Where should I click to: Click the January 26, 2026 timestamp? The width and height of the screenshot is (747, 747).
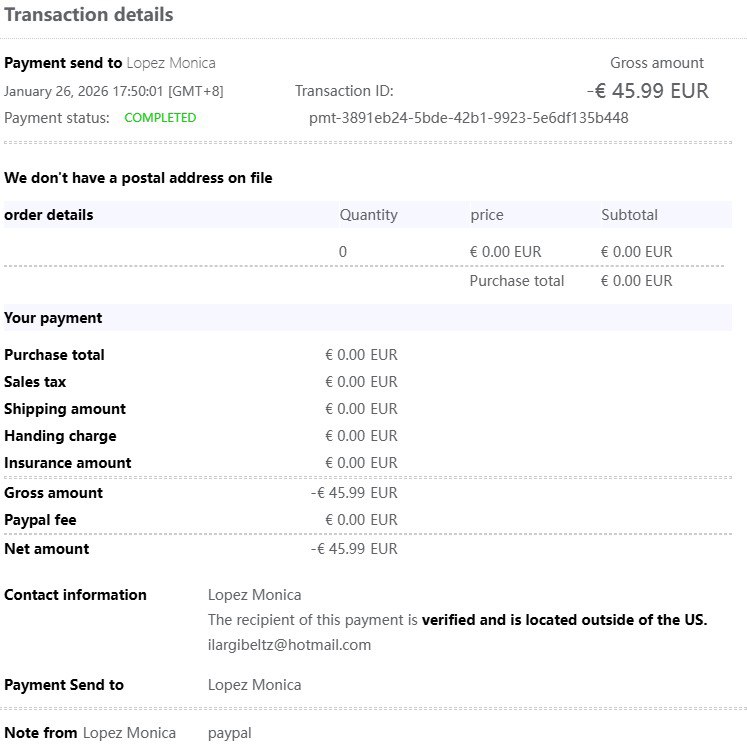[x=113, y=91]
